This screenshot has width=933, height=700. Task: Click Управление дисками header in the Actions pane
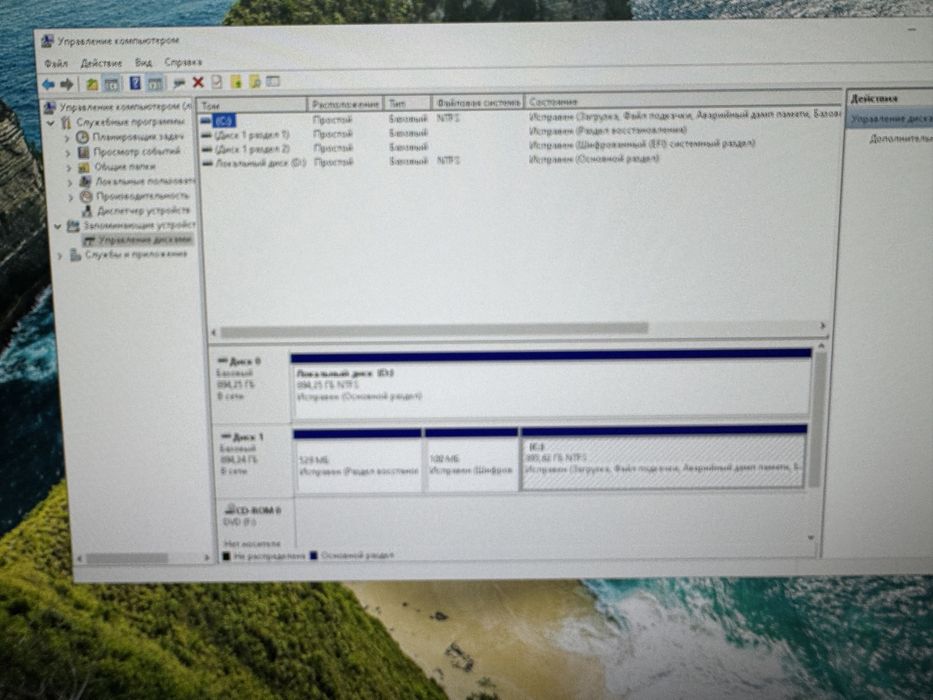(890, 119)
